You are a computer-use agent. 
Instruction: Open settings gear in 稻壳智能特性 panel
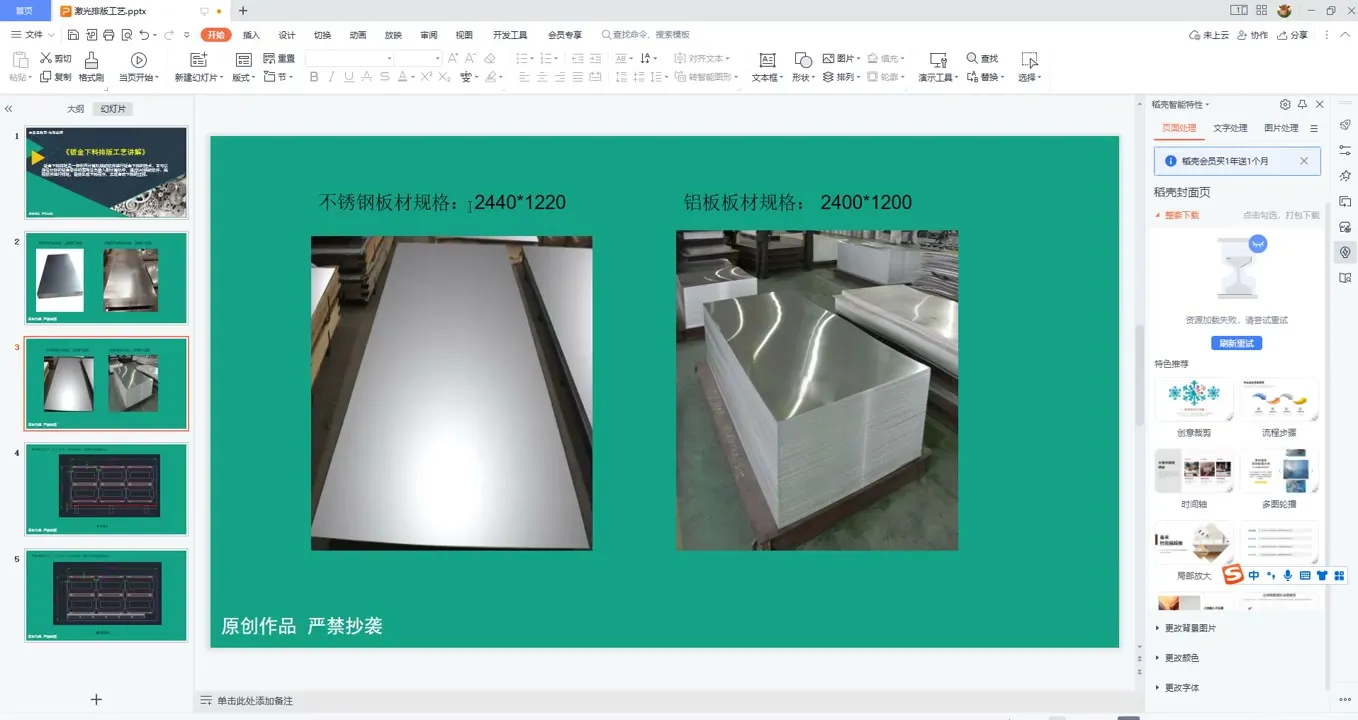1285,104
